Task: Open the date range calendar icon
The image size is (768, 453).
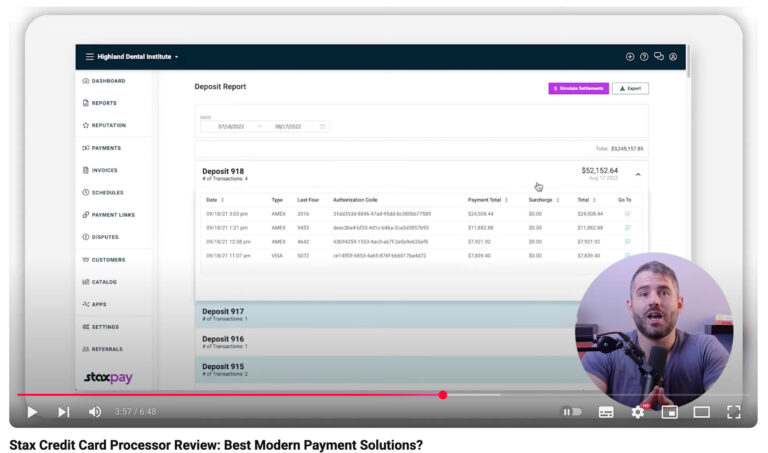Action: pyautogui.click(x=323, y=126)
